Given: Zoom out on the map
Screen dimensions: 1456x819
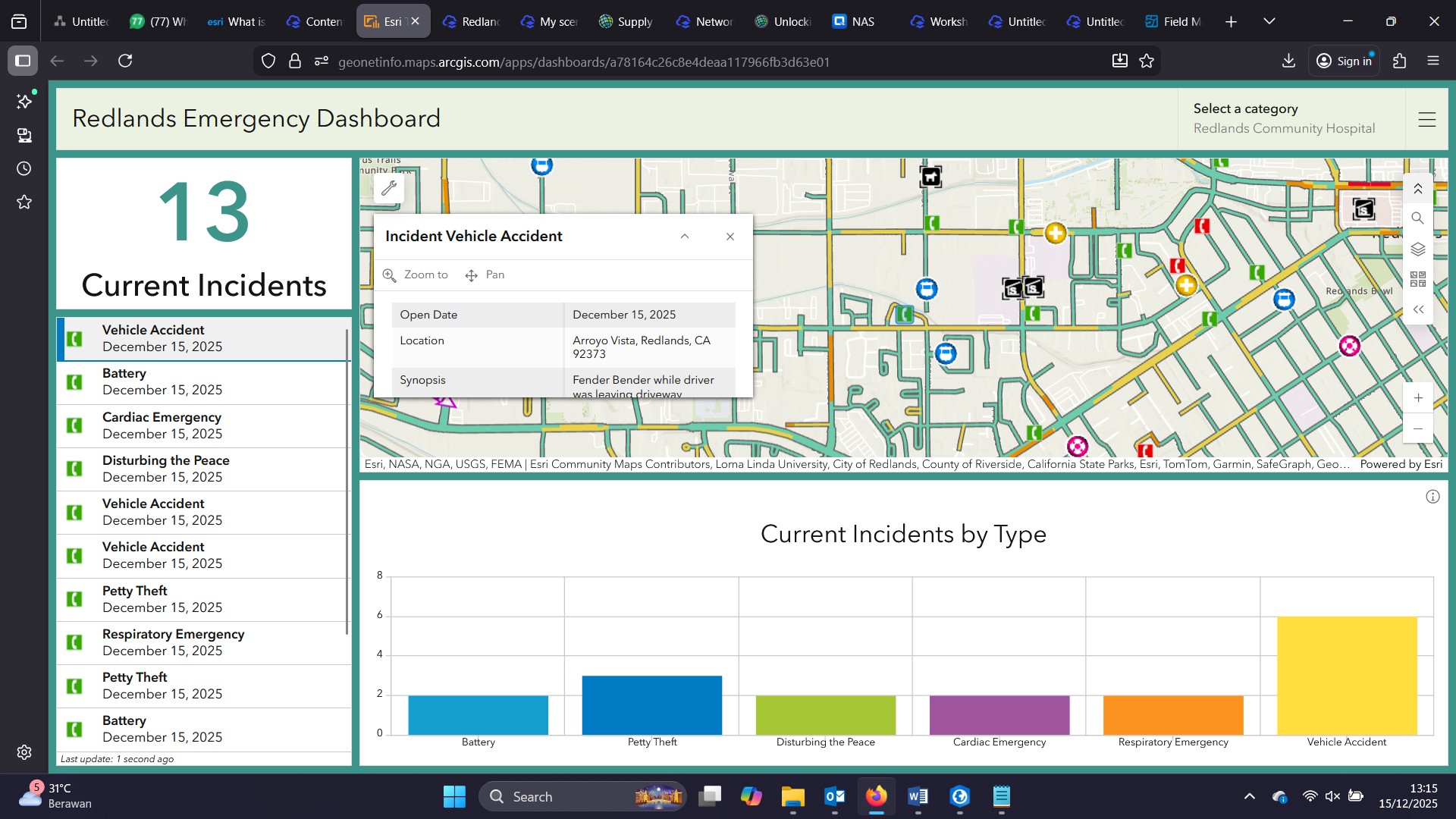Looking at the screenshot, I should tap(1417, 429).
